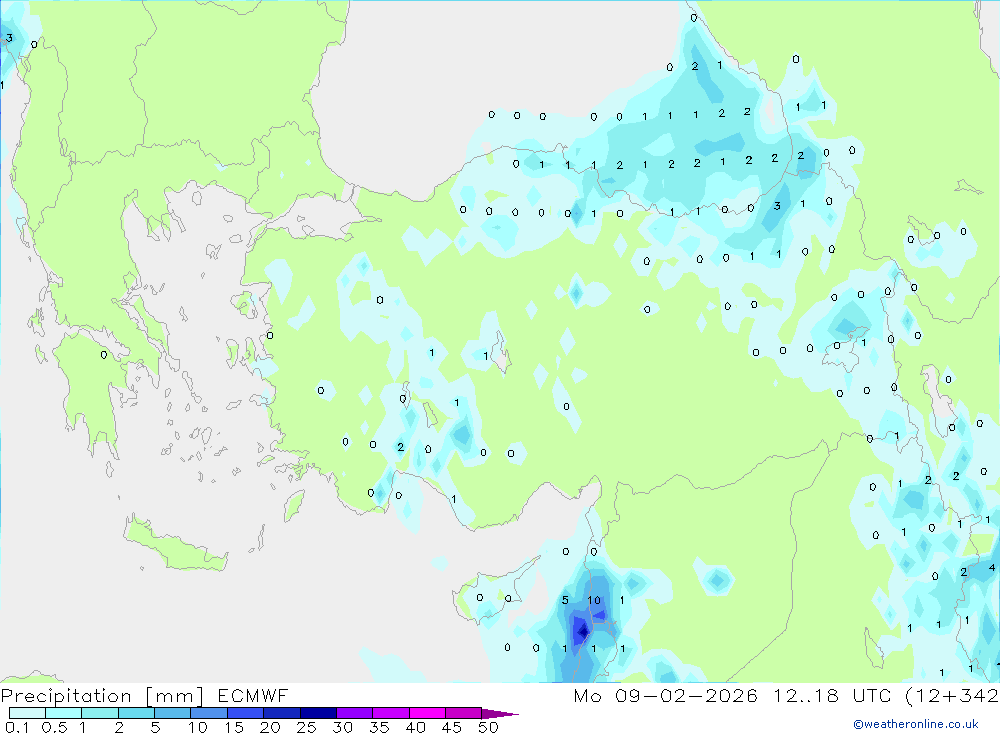Open the weatheronline.co.uk credit link
1000x733 pixels.
tap(916, 724)
